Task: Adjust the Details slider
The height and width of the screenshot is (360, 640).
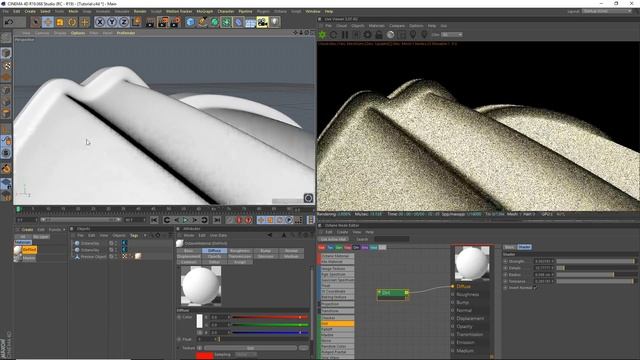Action: [596, 268]
